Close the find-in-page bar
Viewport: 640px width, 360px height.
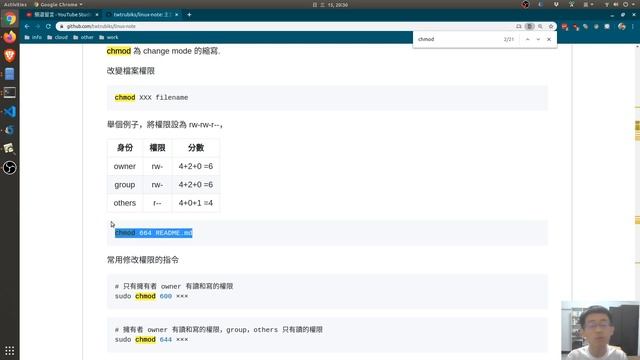[549, 39]
